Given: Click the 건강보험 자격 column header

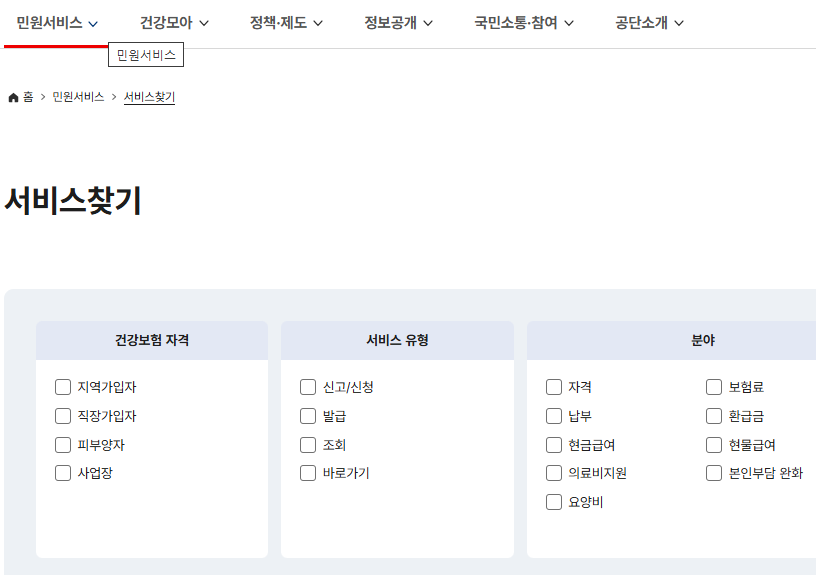Looking at the screenshot, I should 152,340.
